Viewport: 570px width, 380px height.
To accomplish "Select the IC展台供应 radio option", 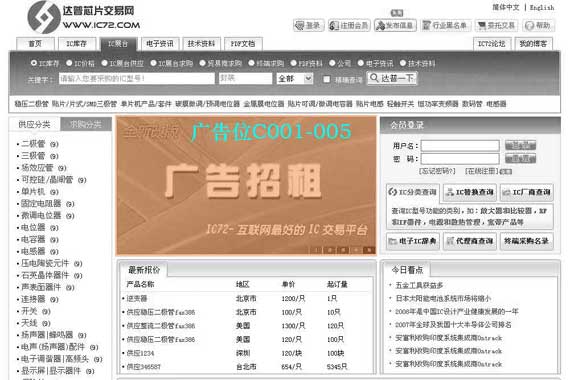I will click(104, 63).
